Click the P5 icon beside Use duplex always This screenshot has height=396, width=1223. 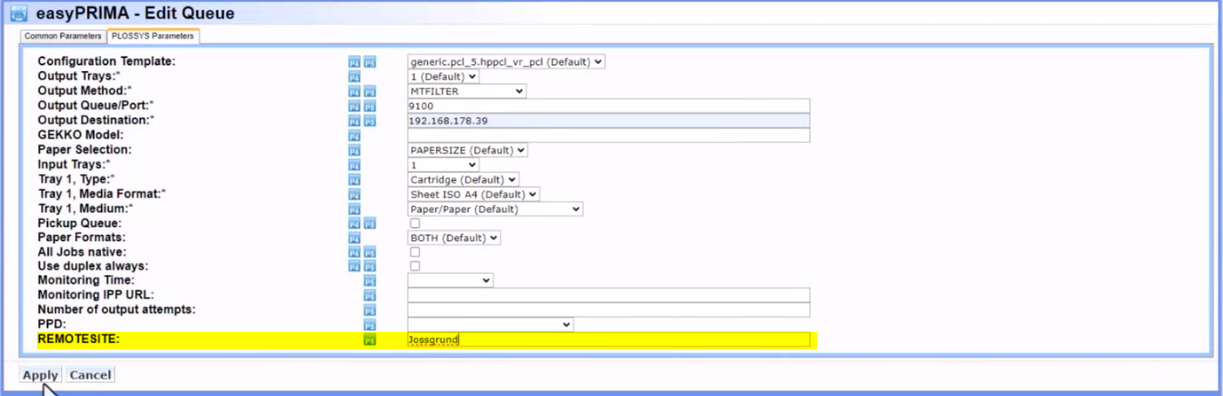coord(370,266)
